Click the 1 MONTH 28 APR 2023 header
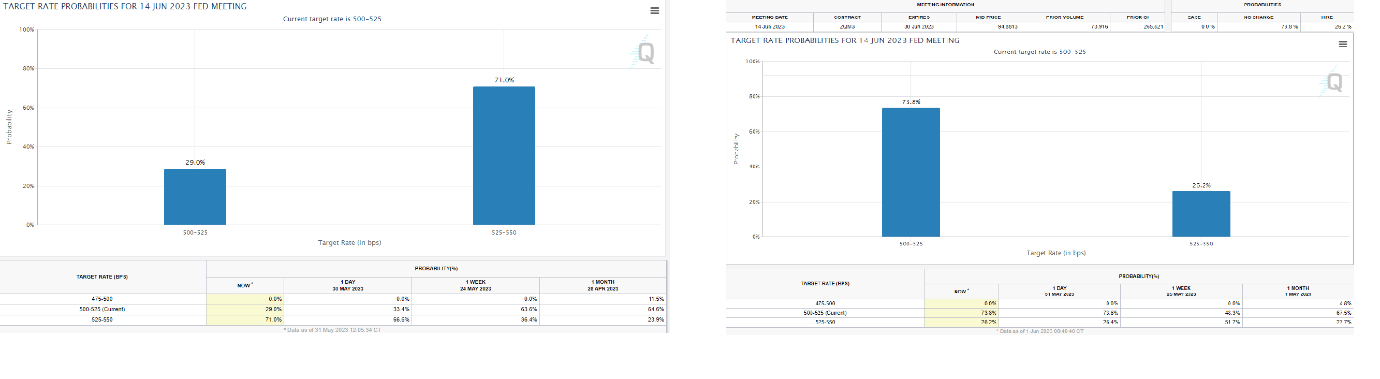1380x379 pixels. point(603,285)
